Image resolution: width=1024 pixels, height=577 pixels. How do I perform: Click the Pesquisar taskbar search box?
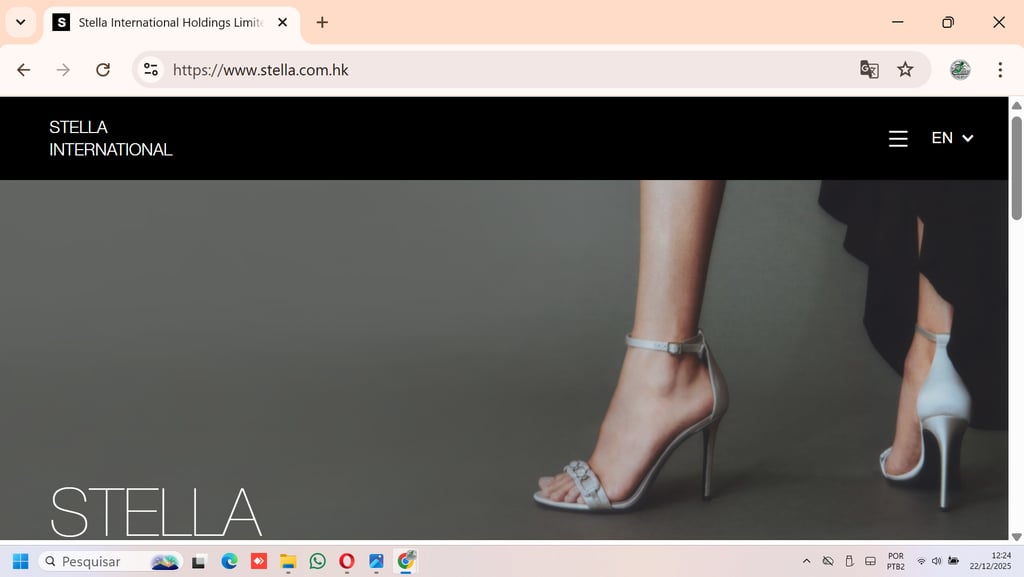[110, 561]
